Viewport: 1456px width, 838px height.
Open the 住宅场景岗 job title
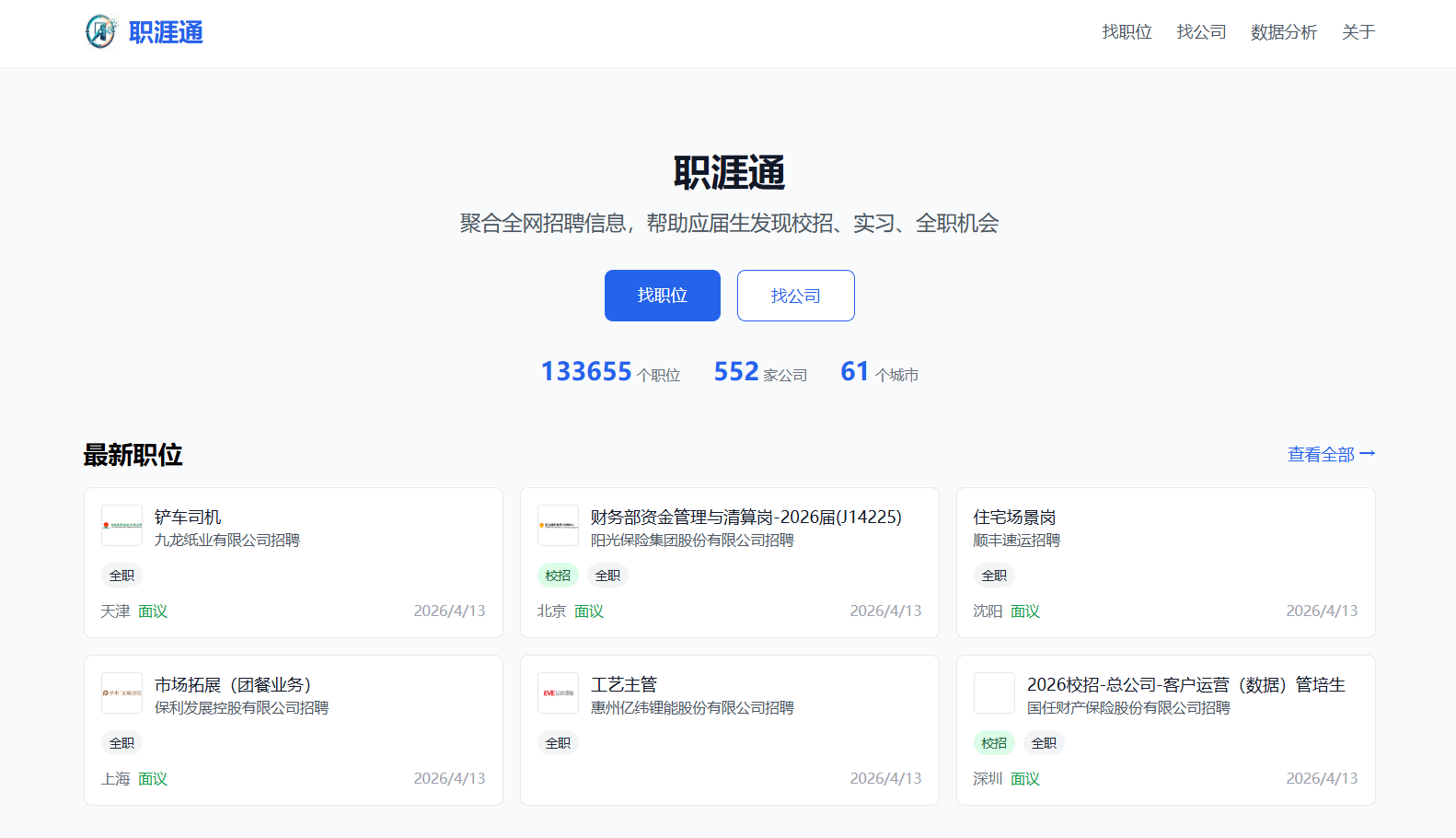tap(1014, 517)
